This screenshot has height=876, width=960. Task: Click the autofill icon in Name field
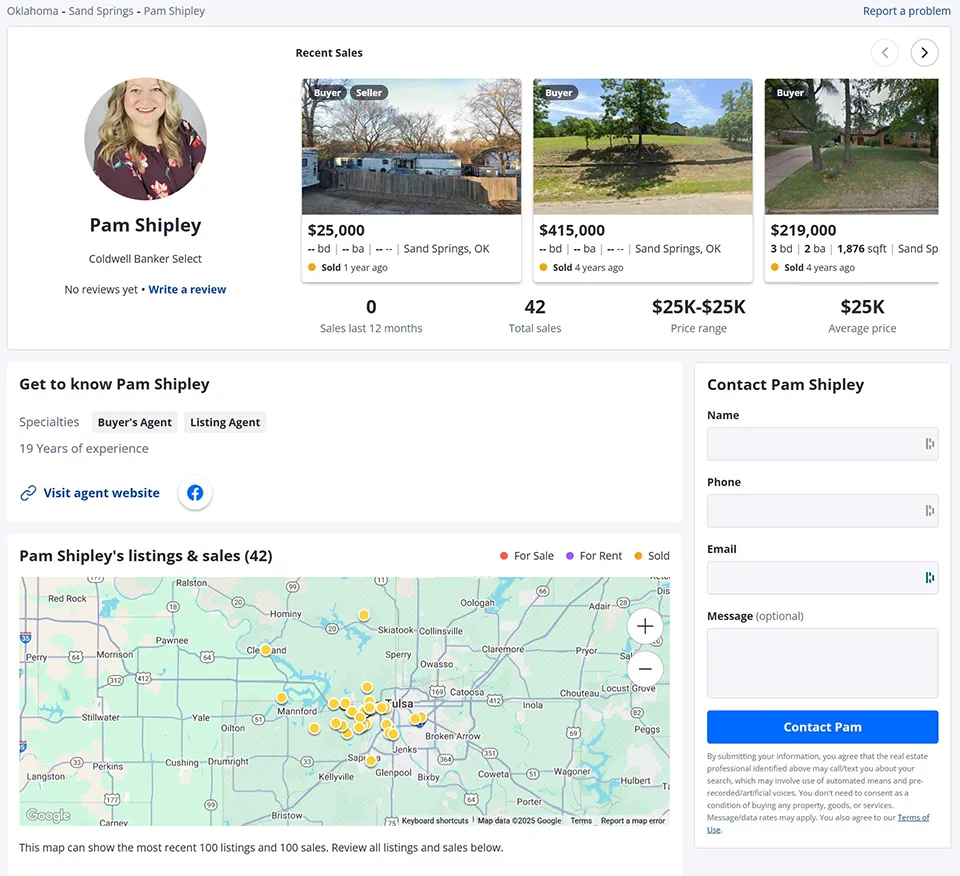point(929,444)
